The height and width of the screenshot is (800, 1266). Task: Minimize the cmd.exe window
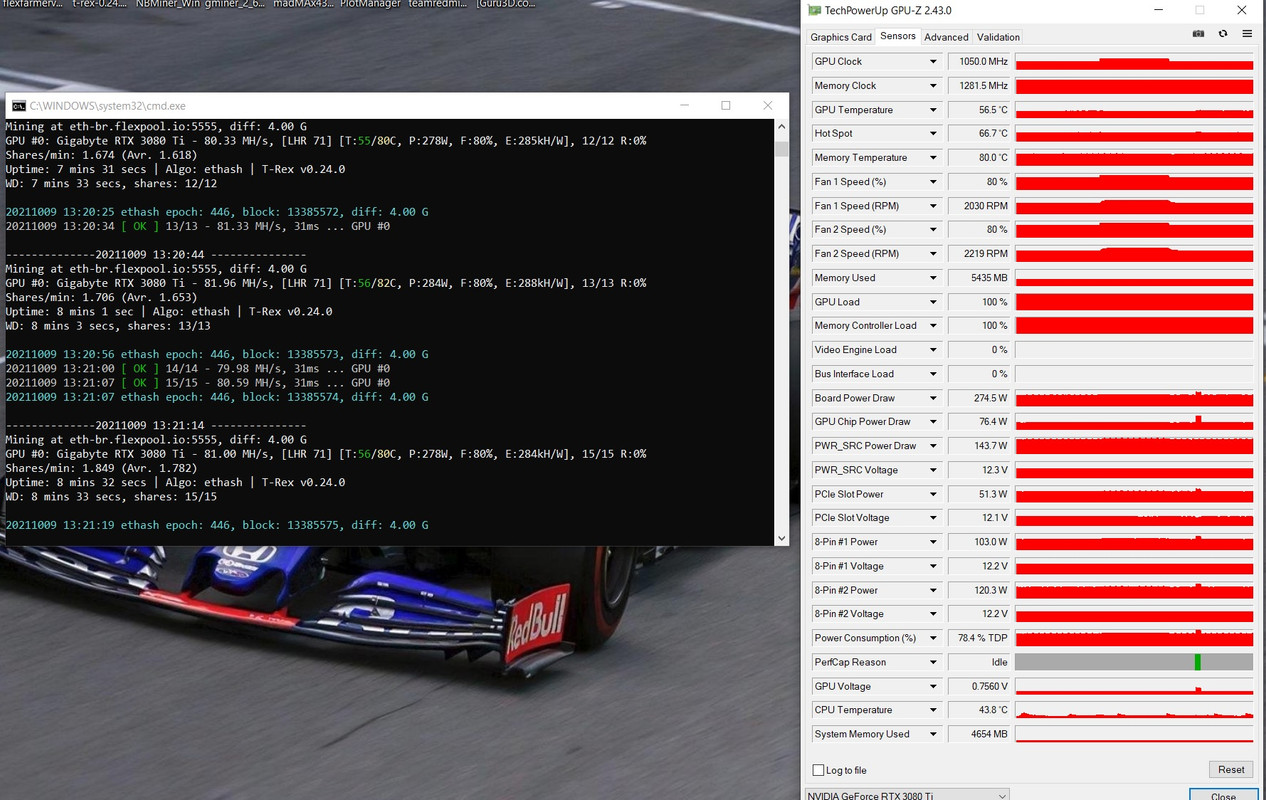tap(684, 105)
